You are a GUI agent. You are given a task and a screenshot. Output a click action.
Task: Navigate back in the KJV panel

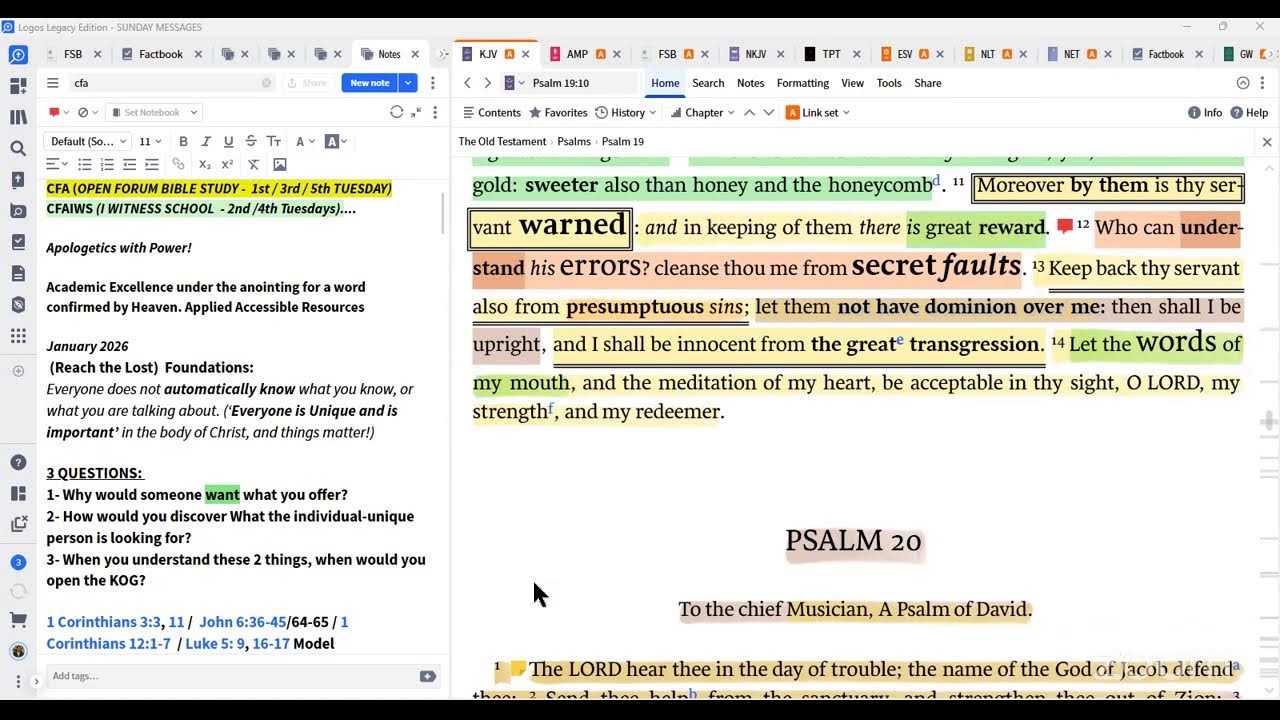[x=467, y=83]
